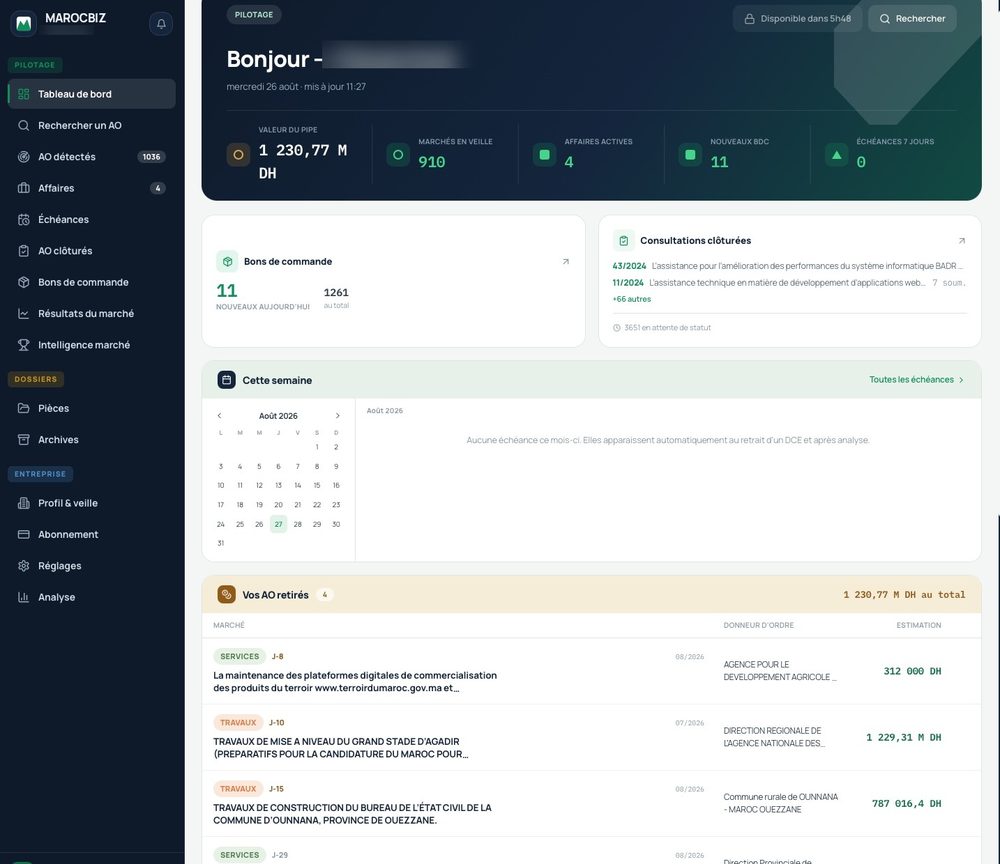Open Tableau de bord in sidebar
Image resolution: width=1000 pixels, height=864 pixels.
coord(91,94)
